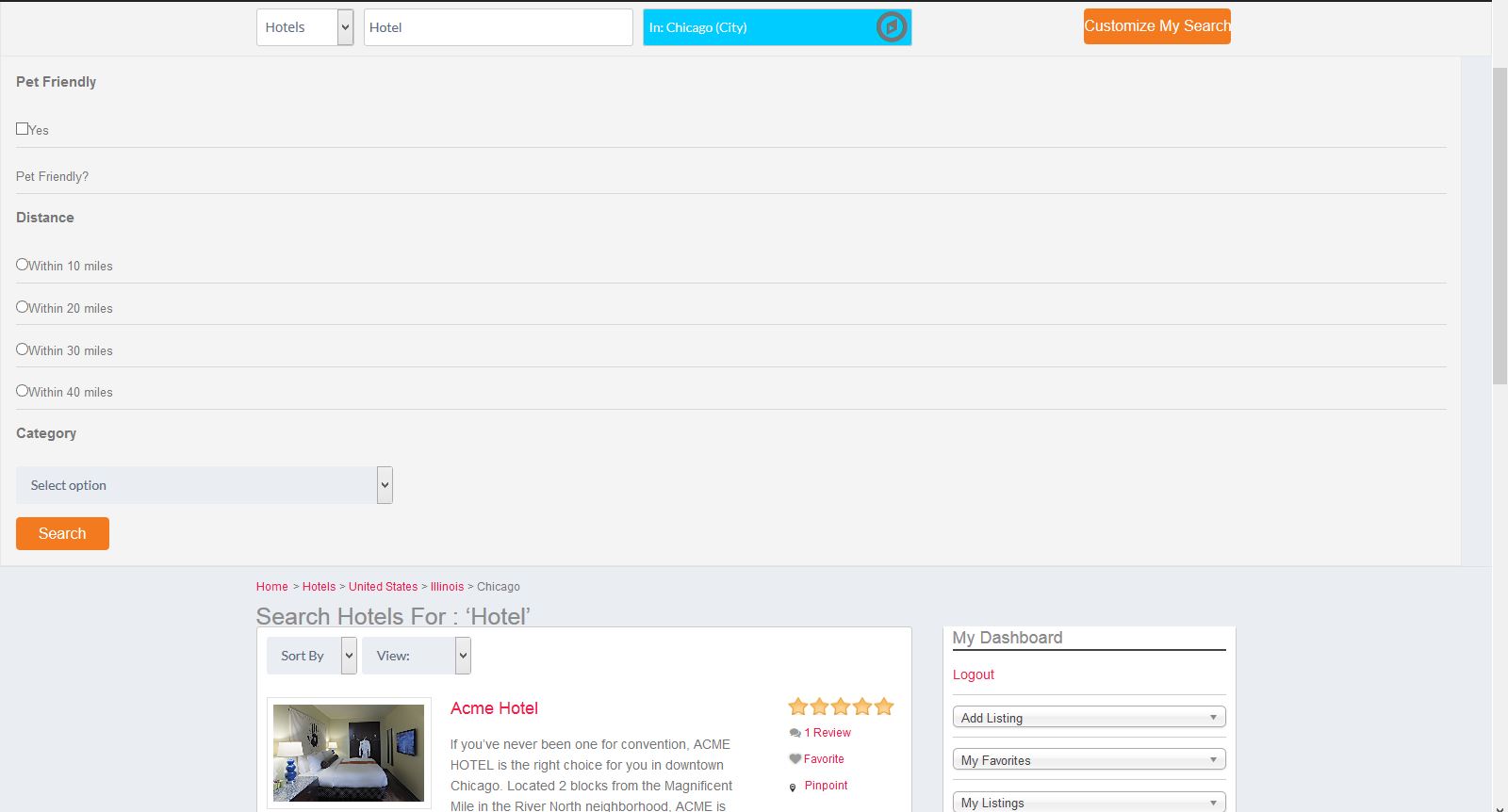Click the heart Favorite icon
The image size is (1508, 812).
(x=795, y=758)
